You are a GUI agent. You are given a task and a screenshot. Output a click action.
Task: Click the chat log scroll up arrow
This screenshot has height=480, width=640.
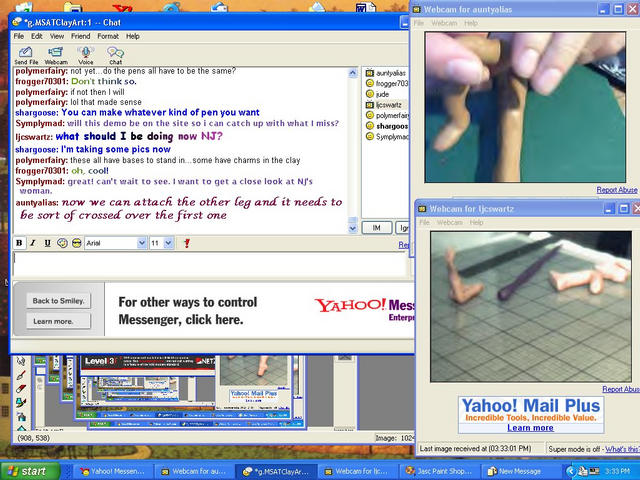click(353, 73)
